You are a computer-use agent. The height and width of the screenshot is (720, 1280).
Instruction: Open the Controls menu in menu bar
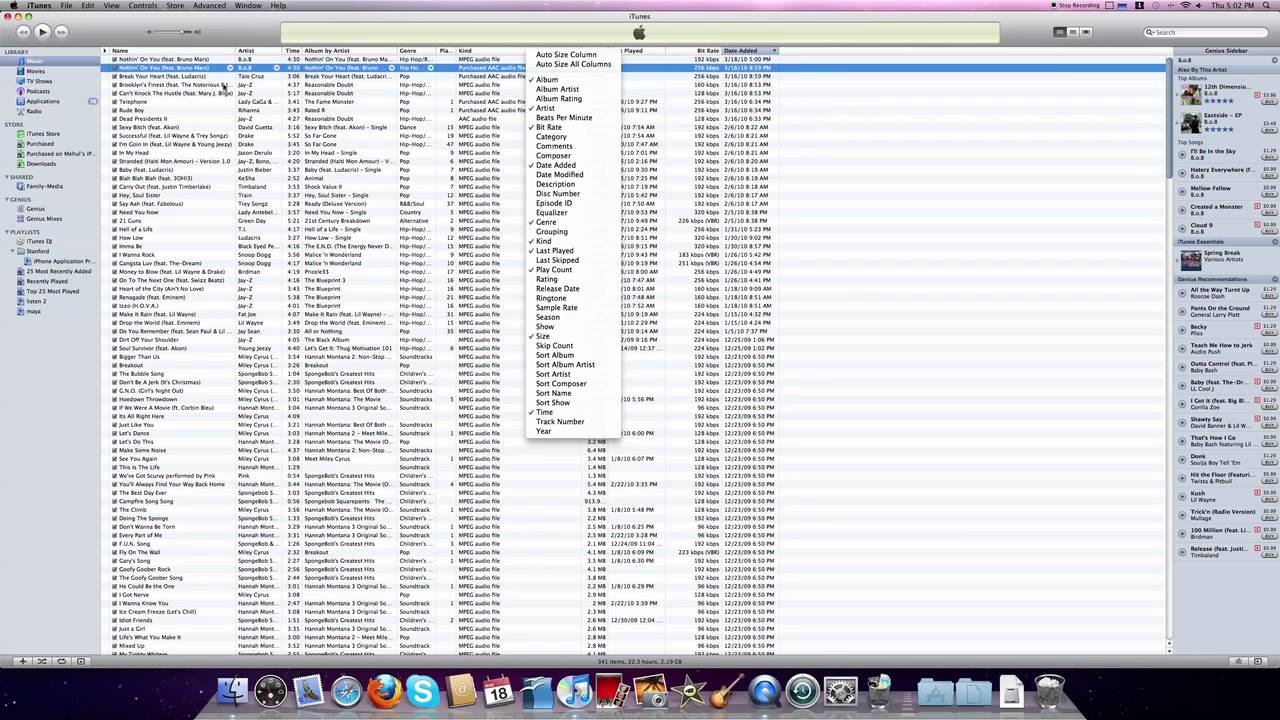coord(143,6)
